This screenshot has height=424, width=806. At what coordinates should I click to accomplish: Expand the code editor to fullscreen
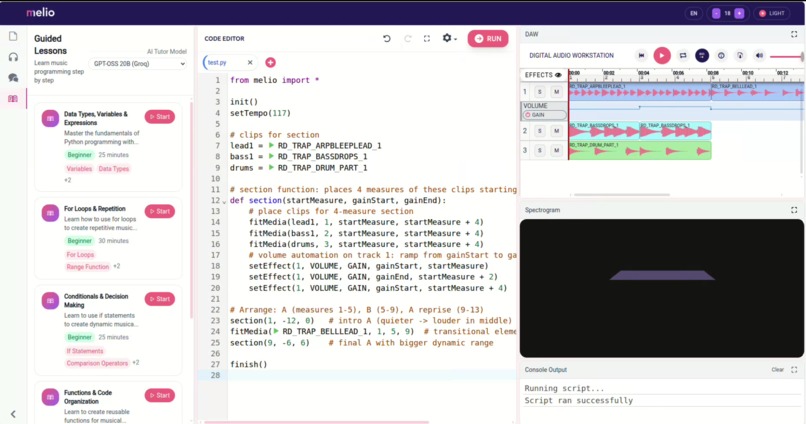coord(427,39)
